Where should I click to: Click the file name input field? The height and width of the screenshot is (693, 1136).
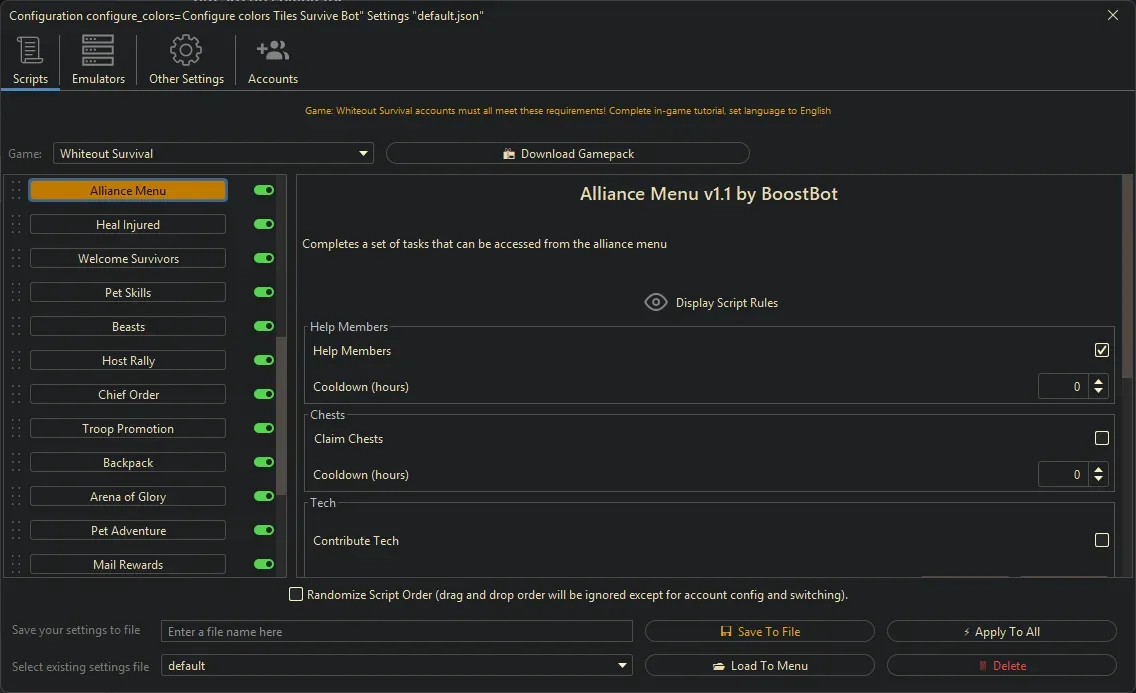pos(397,631)
